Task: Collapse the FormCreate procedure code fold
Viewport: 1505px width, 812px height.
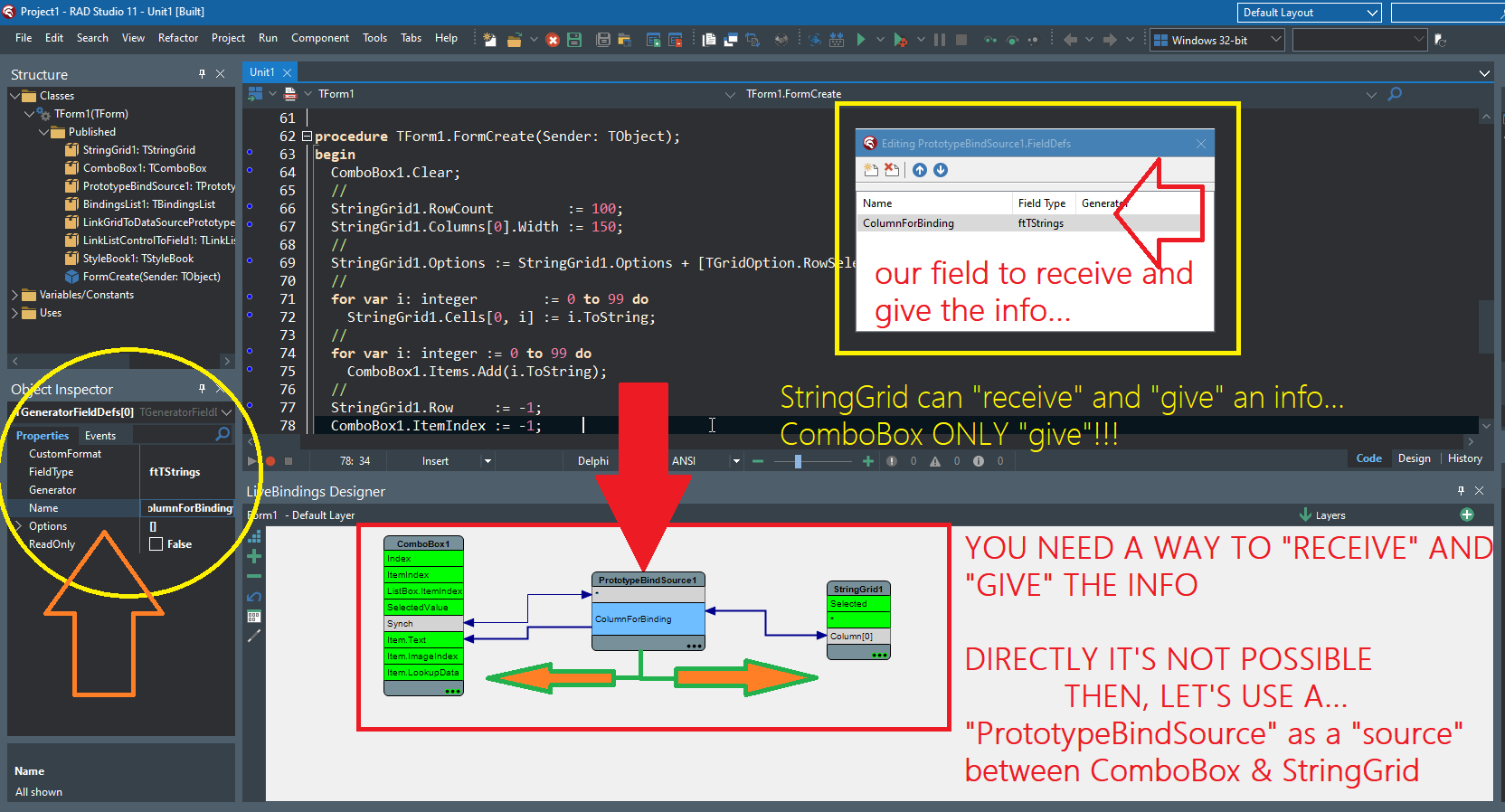Action: tap(307, 137)
